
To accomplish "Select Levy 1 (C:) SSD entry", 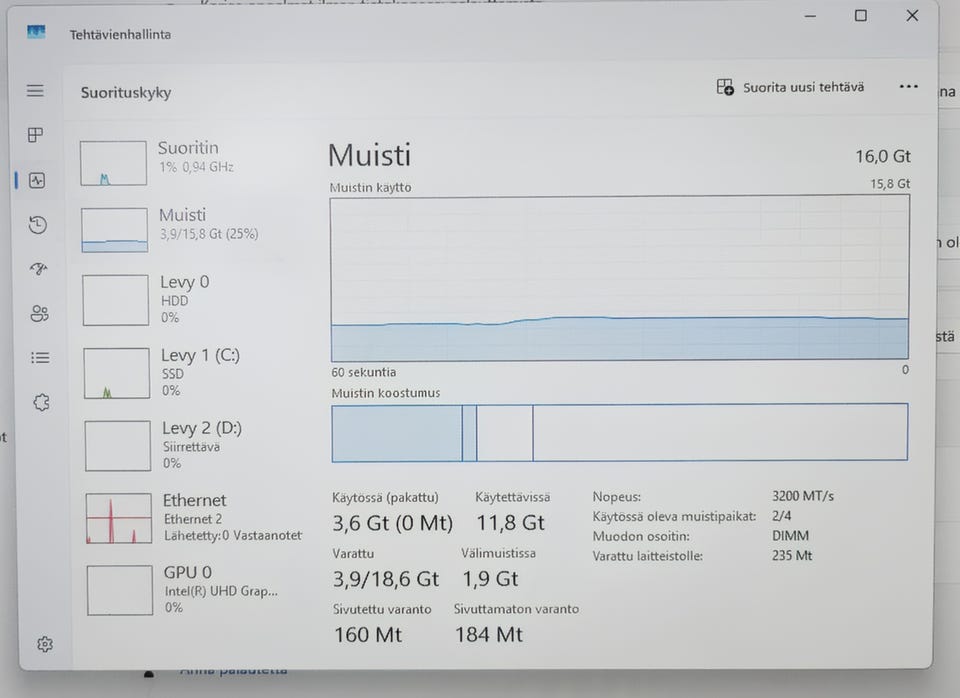I will (x=193, y=372).
